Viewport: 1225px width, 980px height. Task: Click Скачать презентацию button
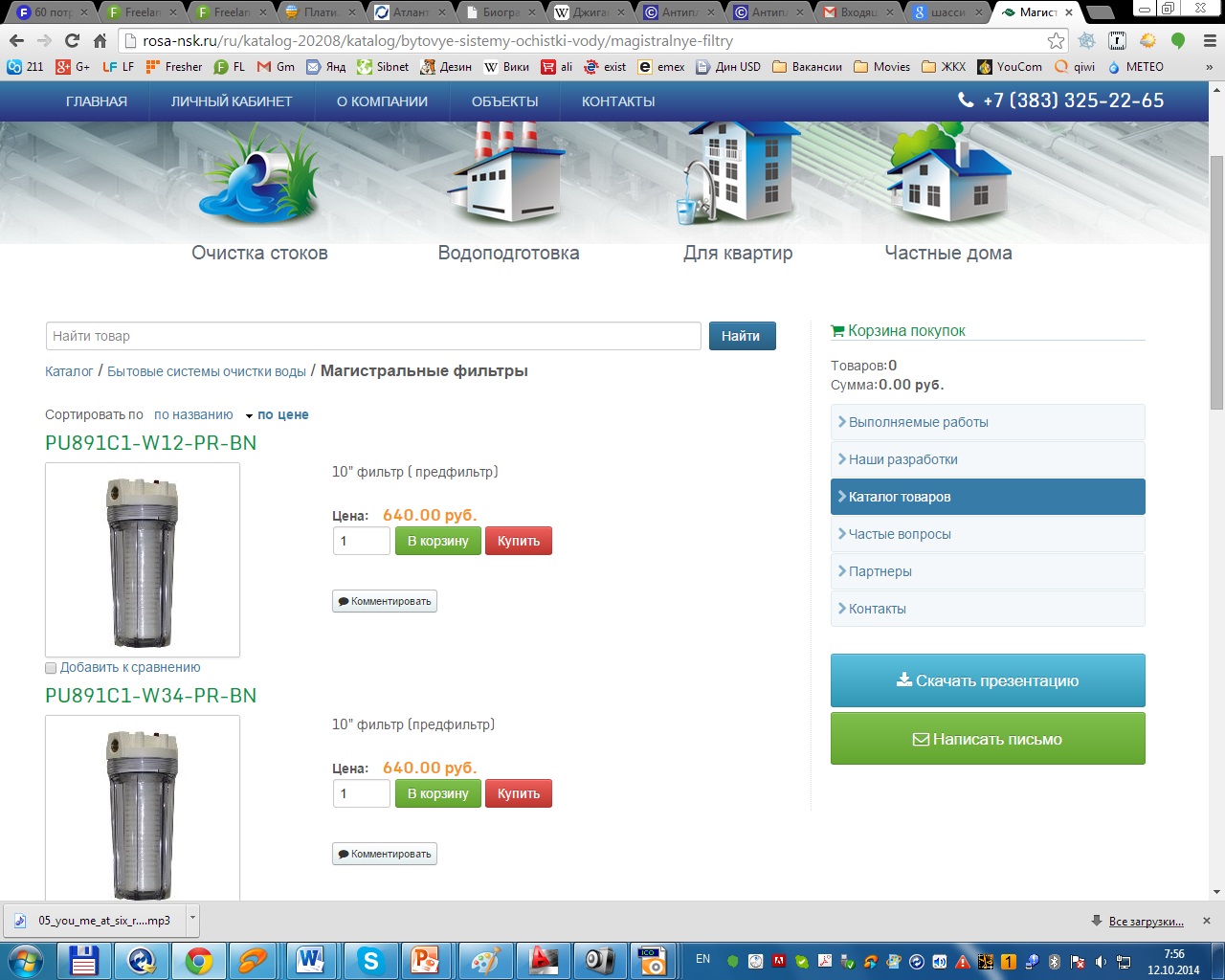pyautogui.click(x=988, y=680)
